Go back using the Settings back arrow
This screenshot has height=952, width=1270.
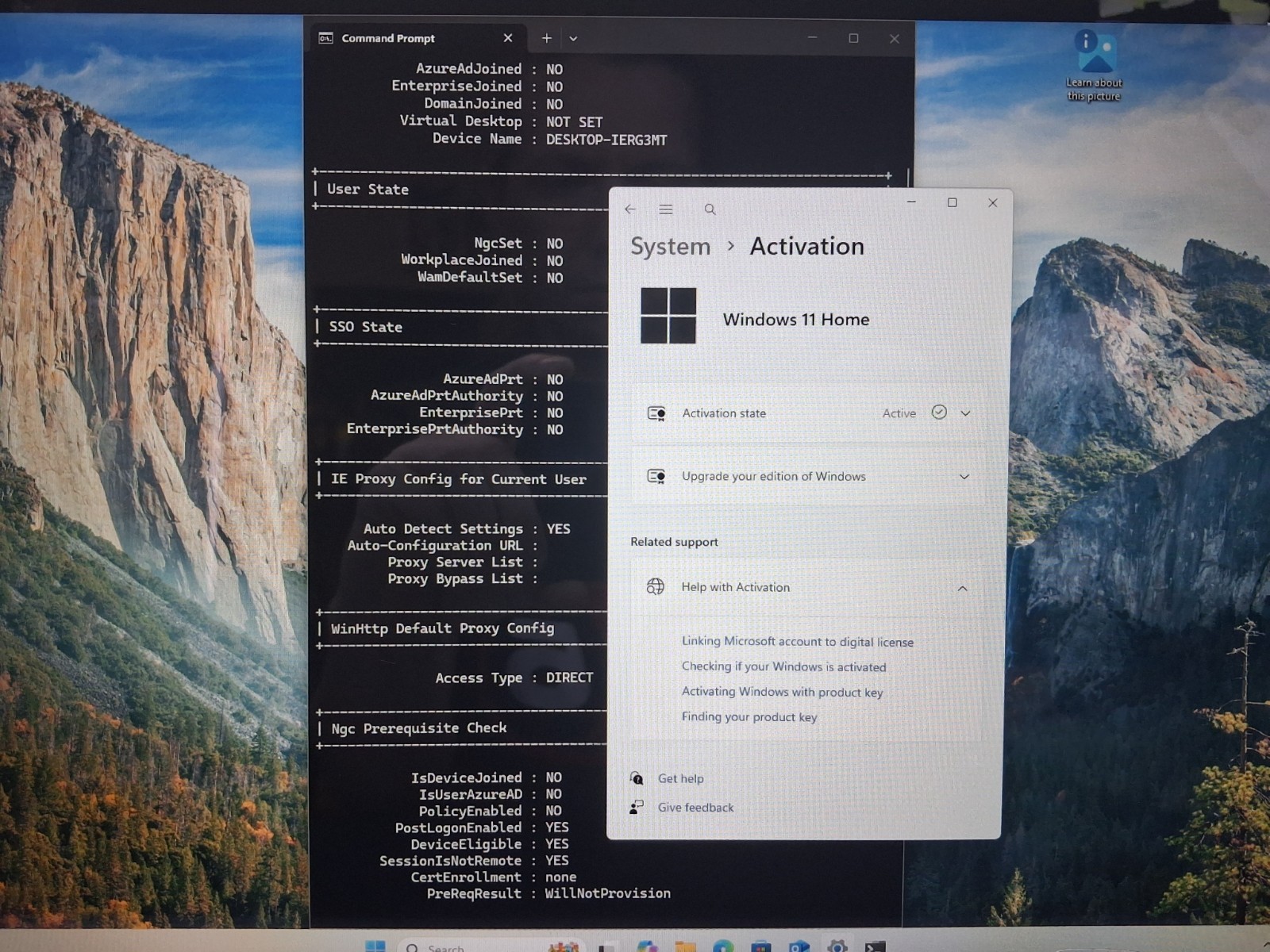click(630, 209)
